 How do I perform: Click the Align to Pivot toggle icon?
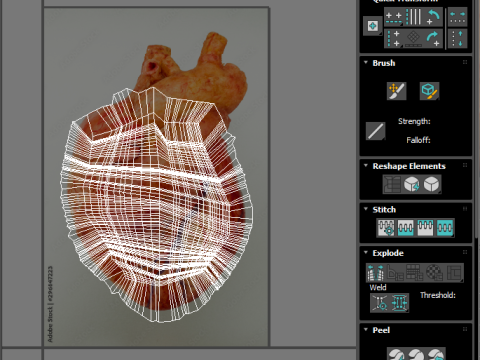[373, 26]
